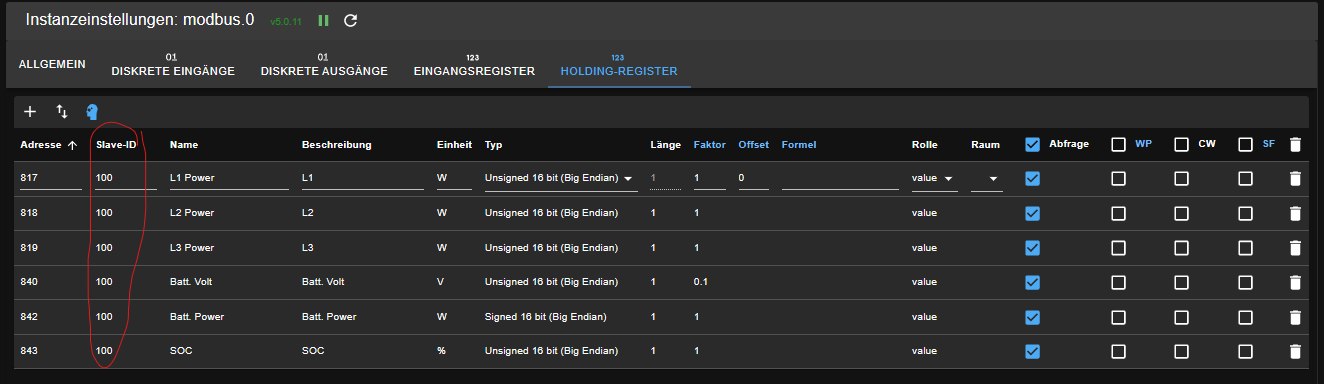Screen dimensions: 1324x384
Task: Select % unit in SOC row
Action: pyautogui.click(x=441, y=351)
